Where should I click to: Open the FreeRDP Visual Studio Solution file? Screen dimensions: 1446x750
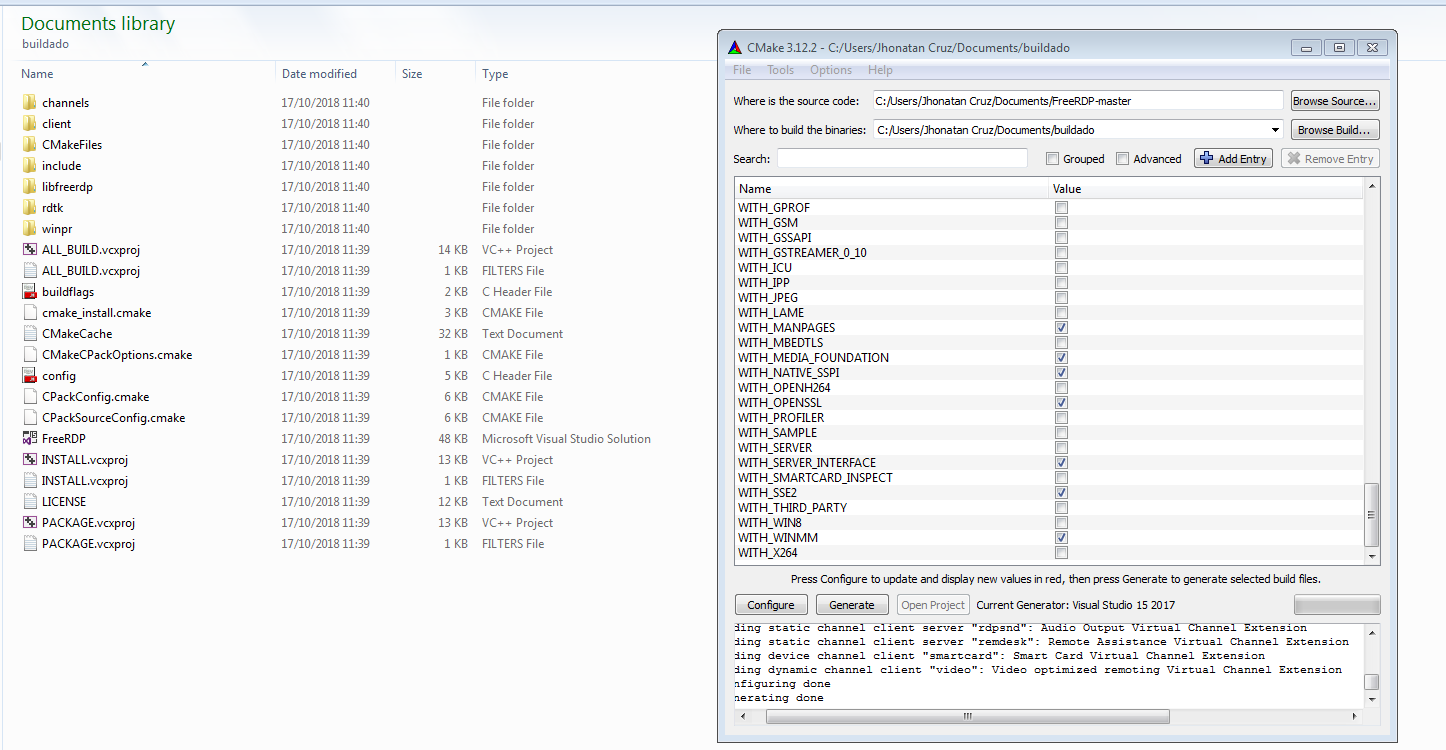[x=30, y=438]
